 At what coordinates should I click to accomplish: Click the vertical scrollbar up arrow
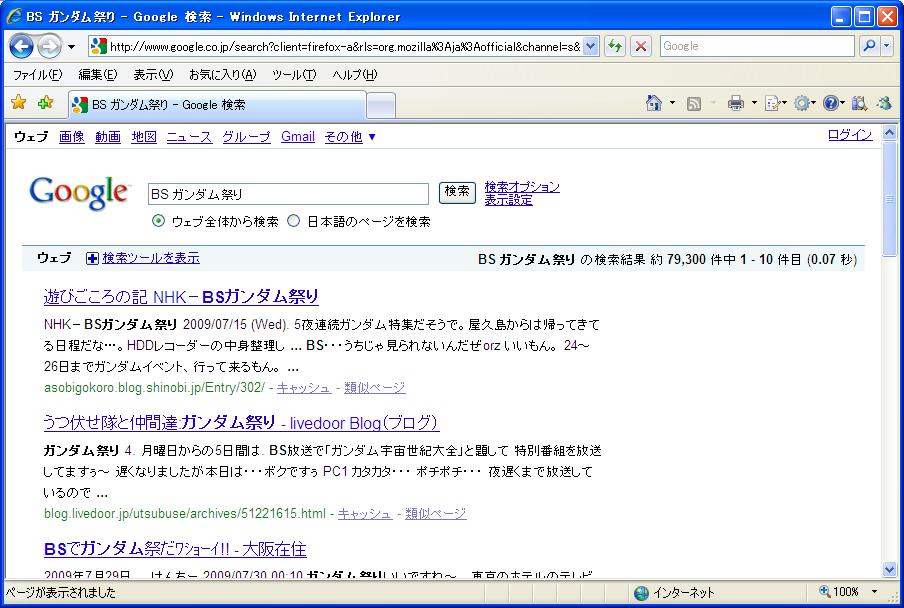(x=890, y=133)
